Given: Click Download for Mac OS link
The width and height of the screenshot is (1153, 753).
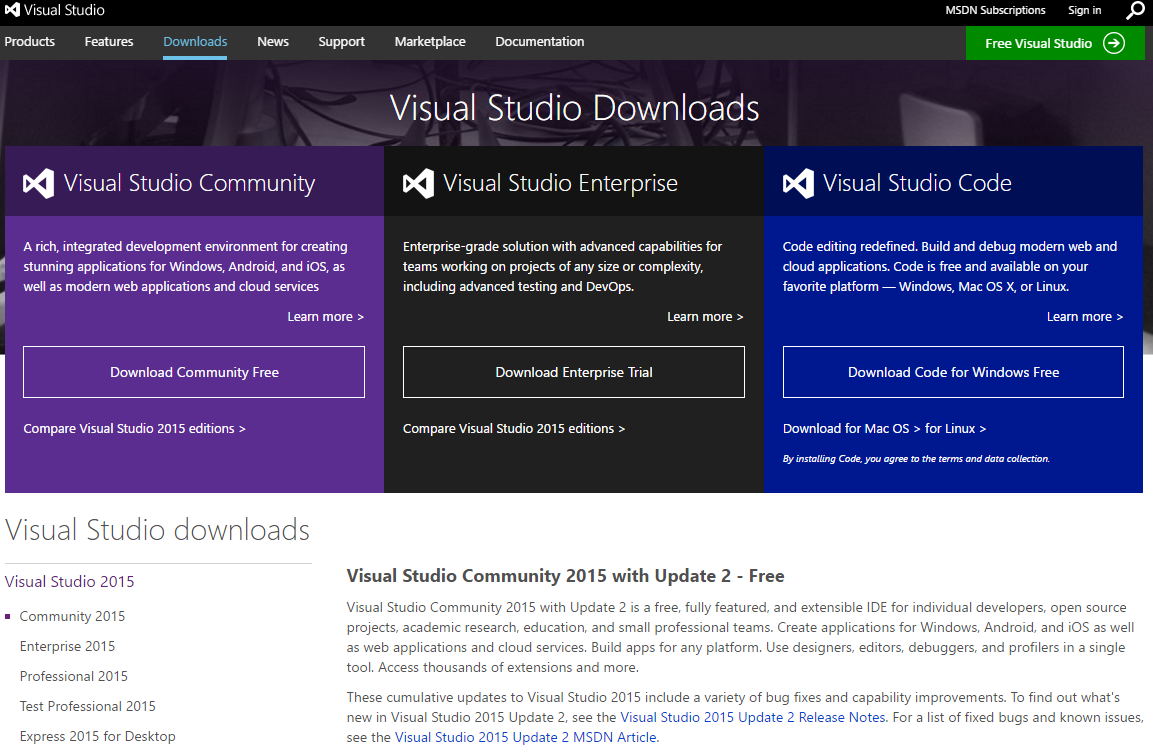Looking at the screenshot, I should (852, 429).
